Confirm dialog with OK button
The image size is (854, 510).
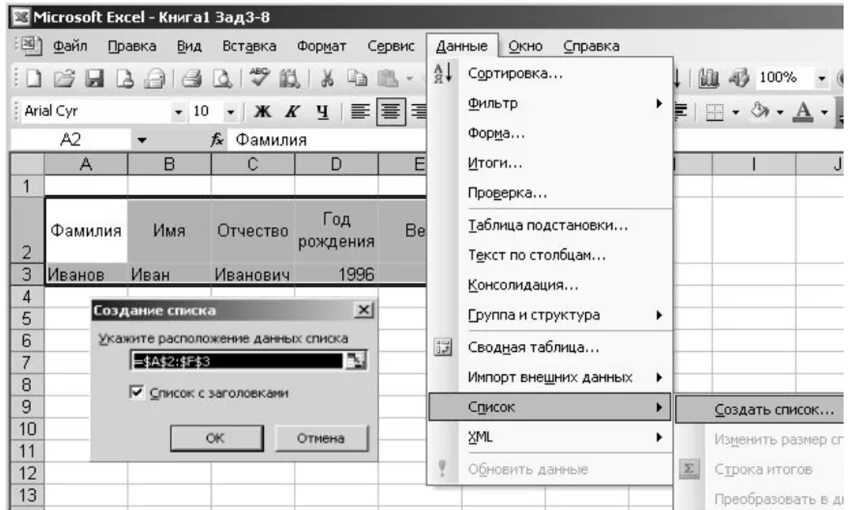click(x=216, y=438)
